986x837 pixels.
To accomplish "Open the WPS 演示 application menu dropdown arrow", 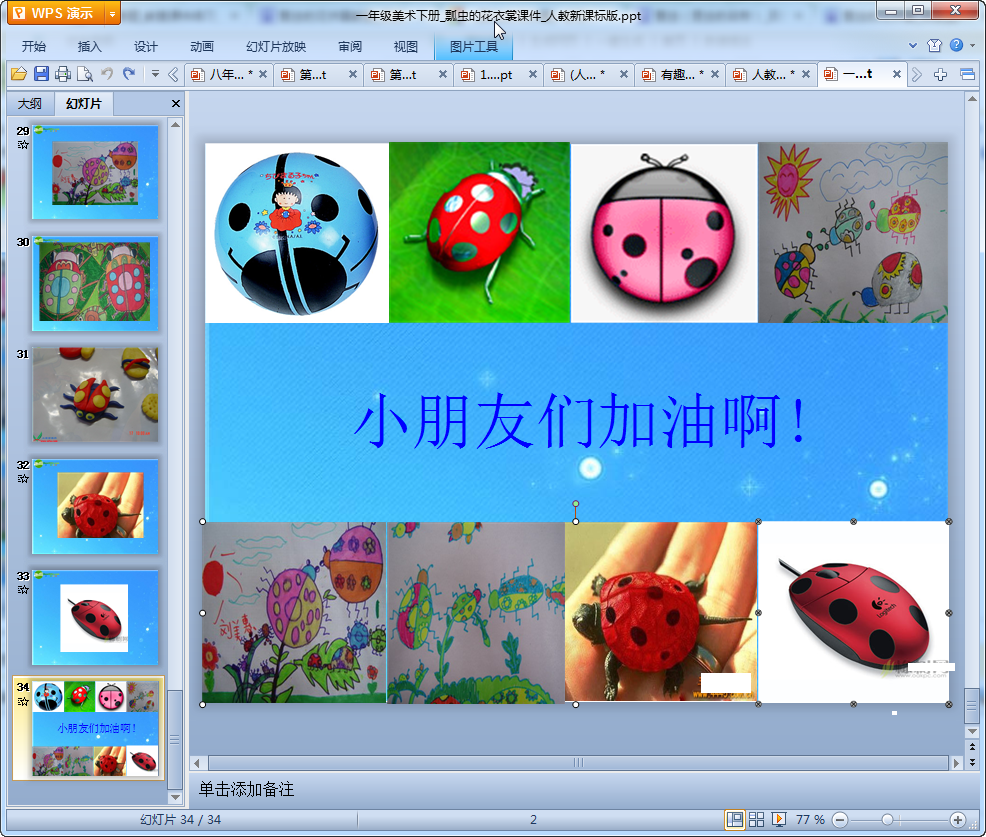I will click(112, 13).
